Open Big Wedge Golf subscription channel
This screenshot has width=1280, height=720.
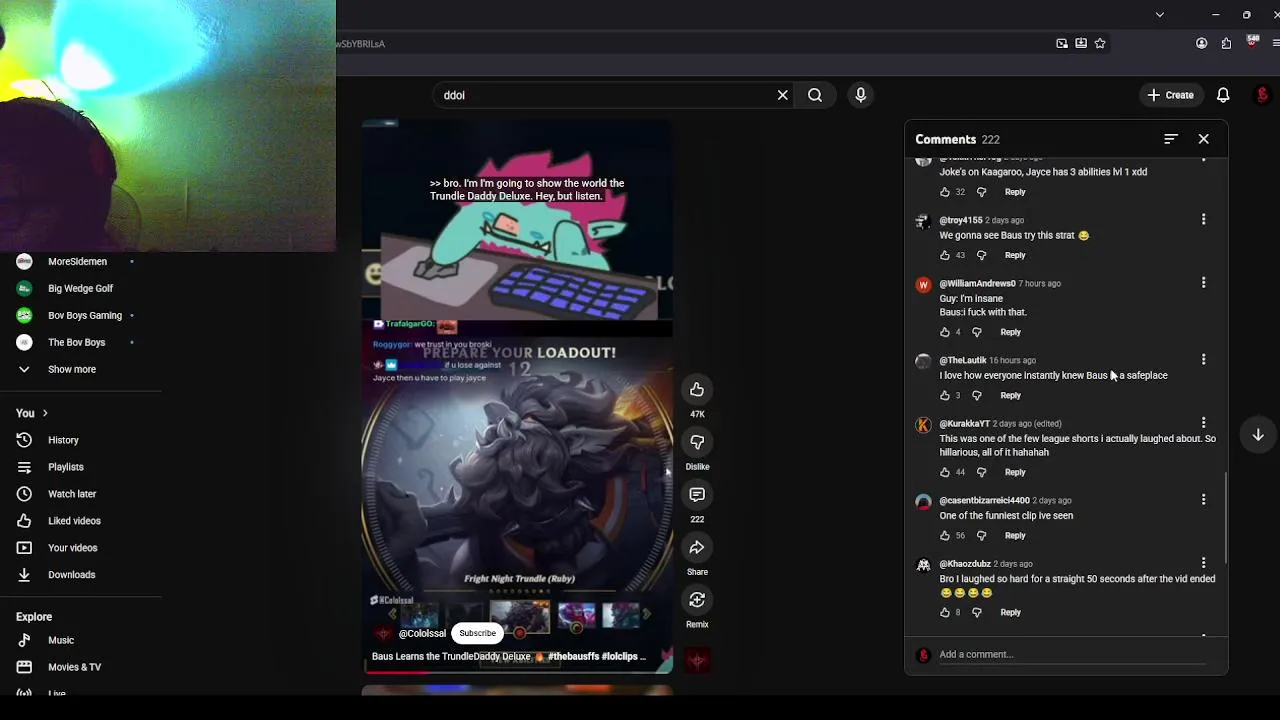click(x=78, y=288)
